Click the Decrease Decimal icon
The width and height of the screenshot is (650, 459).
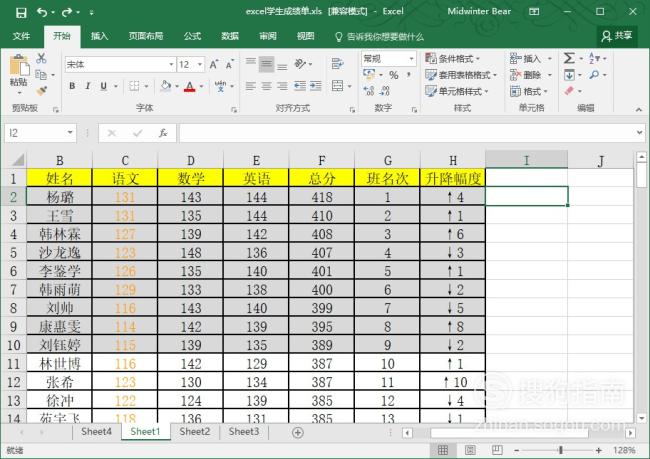tap(385, 90)
